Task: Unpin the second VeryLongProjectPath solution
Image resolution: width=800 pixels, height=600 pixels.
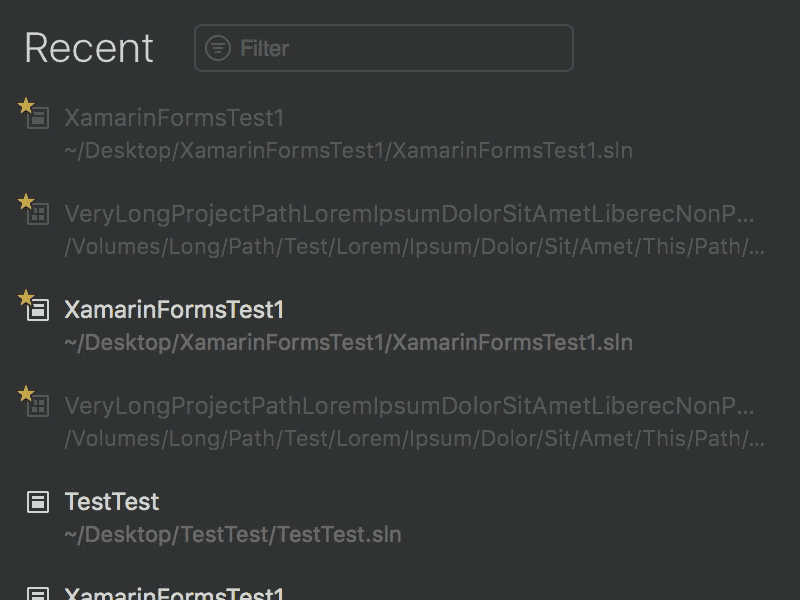Action: [x=24, y=391]
